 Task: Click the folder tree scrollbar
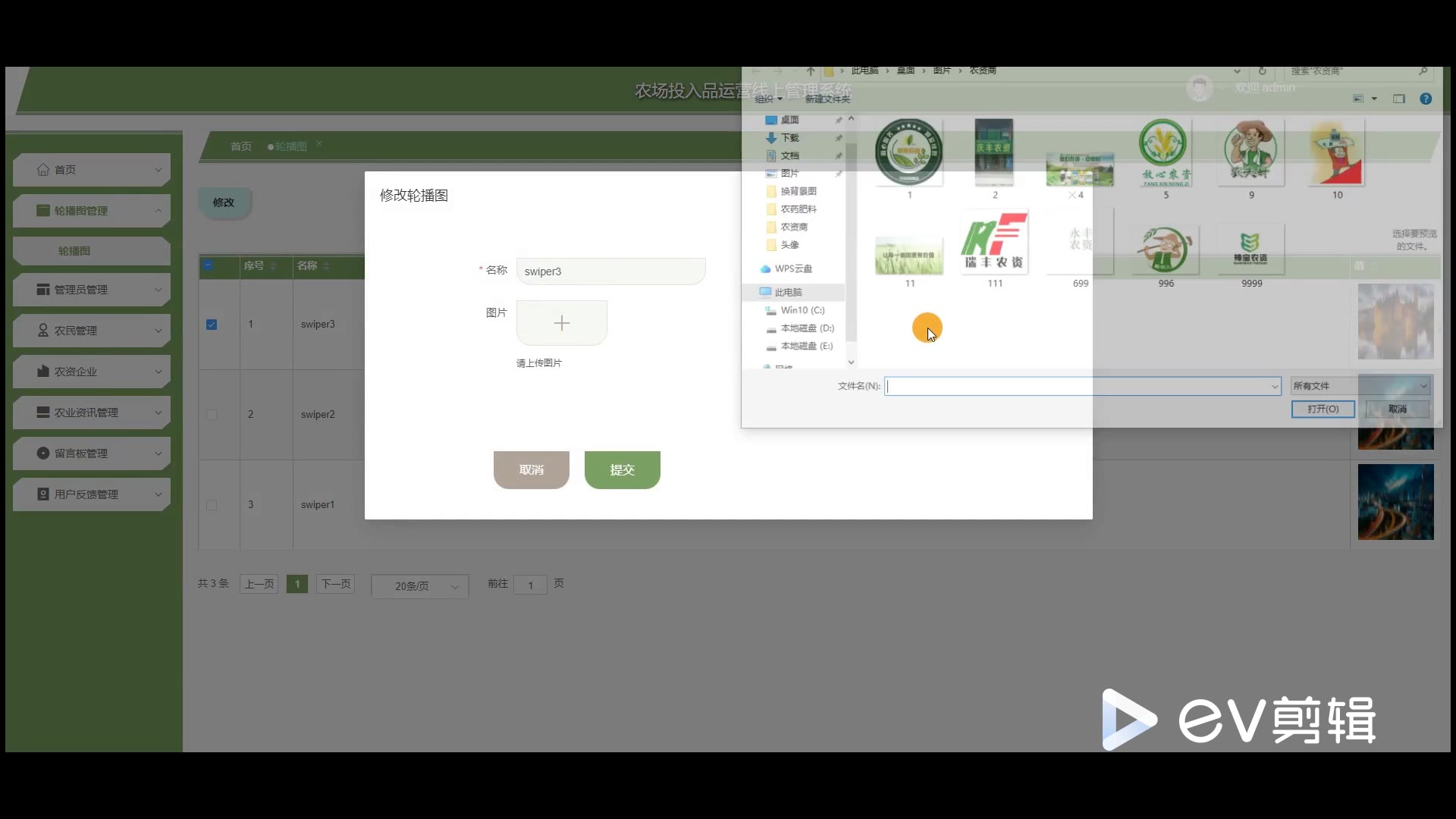point(851,243)
